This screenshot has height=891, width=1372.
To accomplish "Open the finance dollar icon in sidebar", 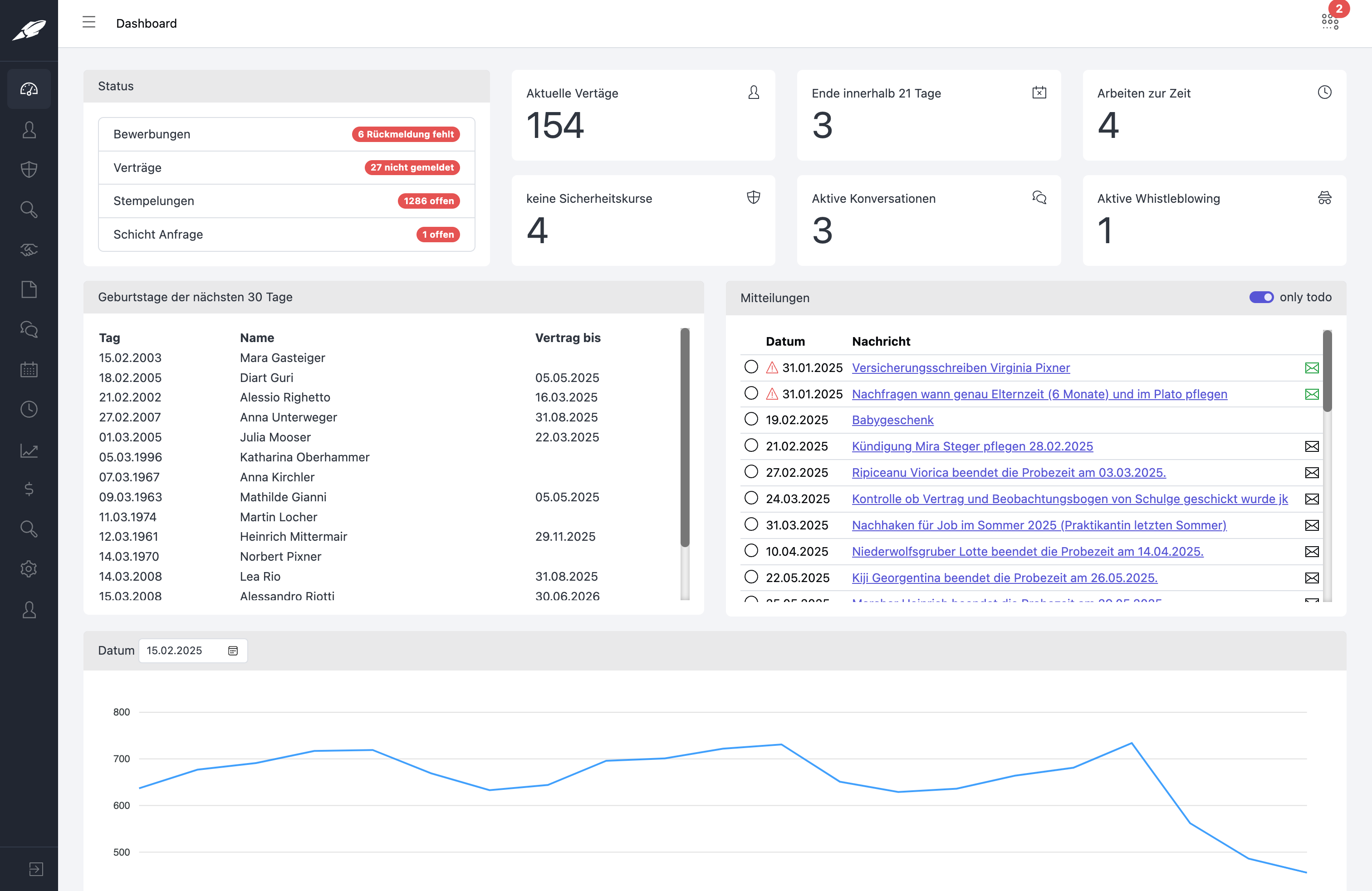I will (29, 490).
